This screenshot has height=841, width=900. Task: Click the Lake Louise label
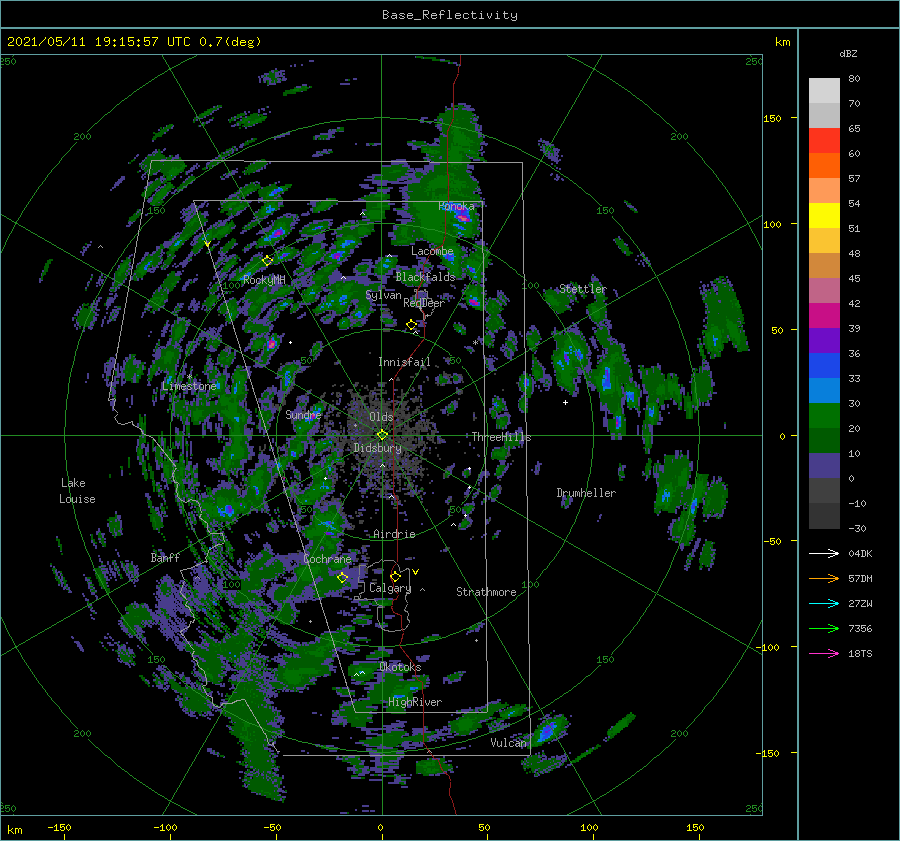77,491
